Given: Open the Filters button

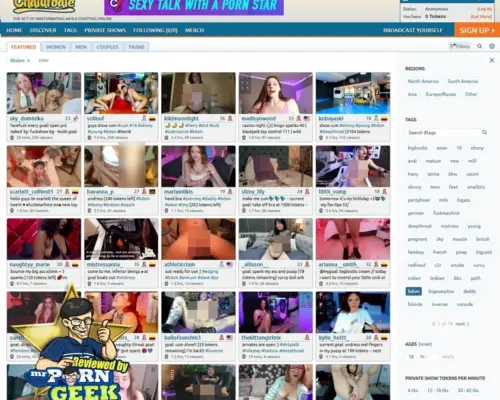Looking at the screenshot, I should (x=460, y=46).
